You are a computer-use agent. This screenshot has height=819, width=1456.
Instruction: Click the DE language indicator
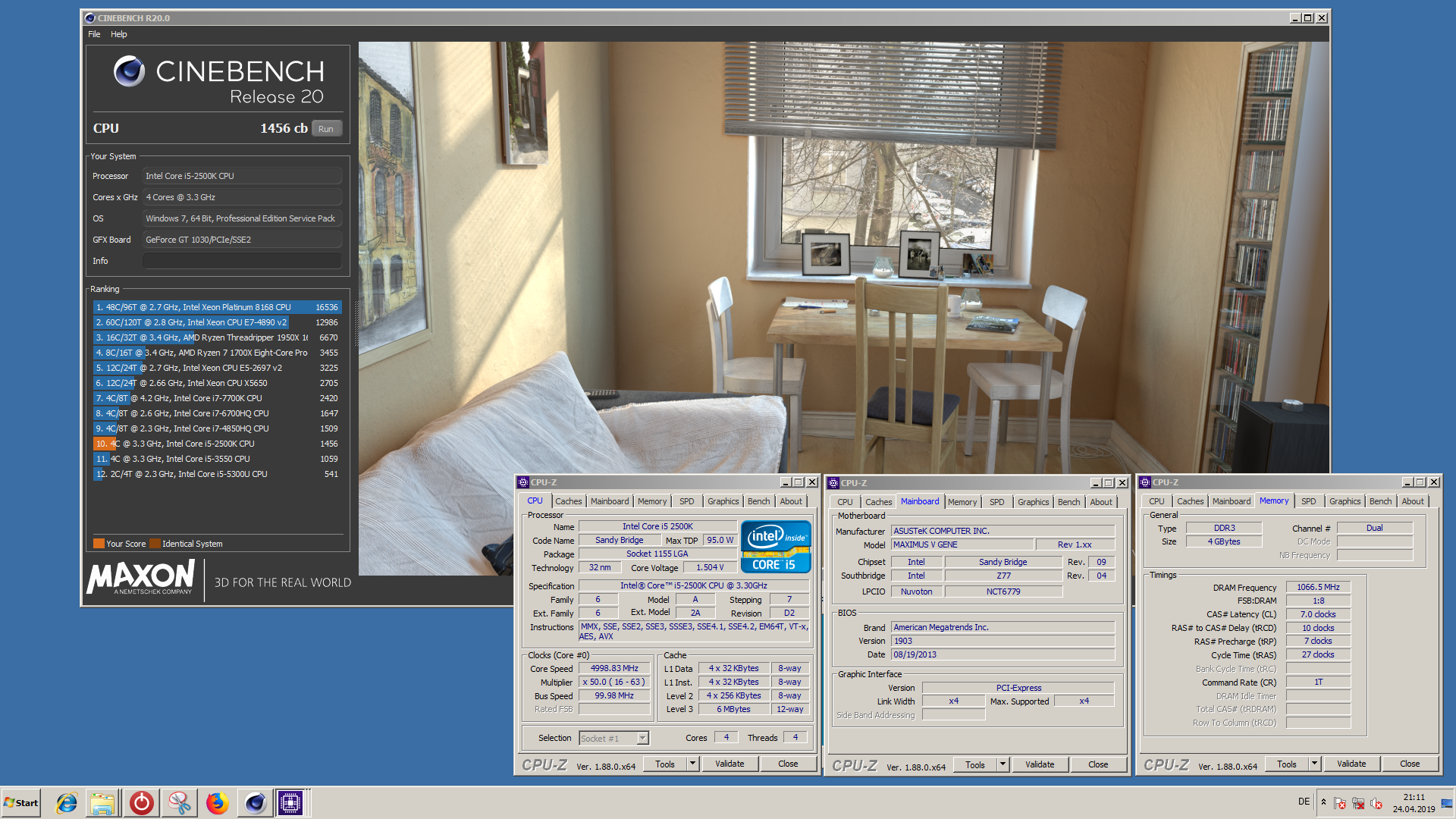click(x=1304, y=802)
